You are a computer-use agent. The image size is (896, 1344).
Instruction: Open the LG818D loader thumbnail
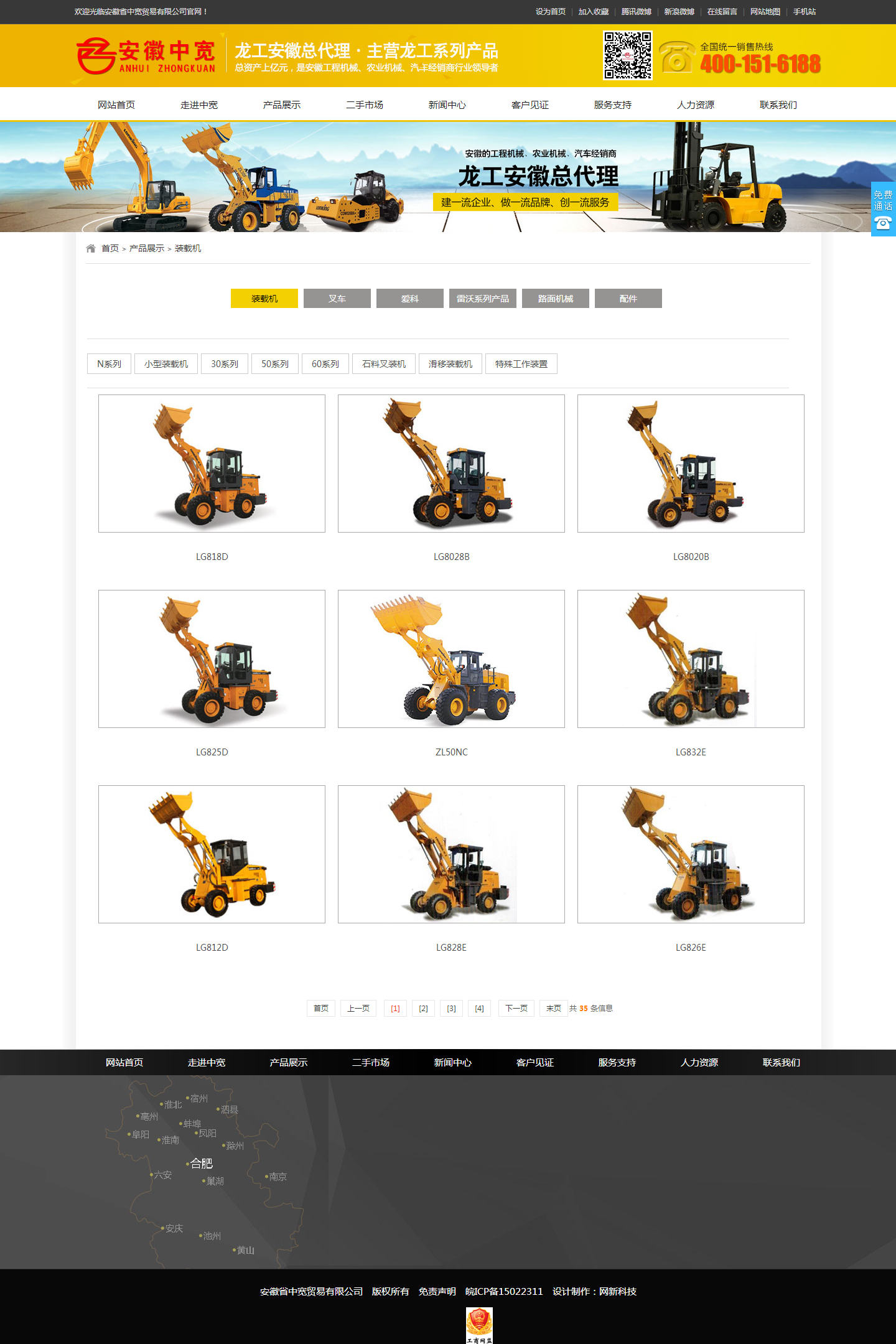click(x=212, y=464)
